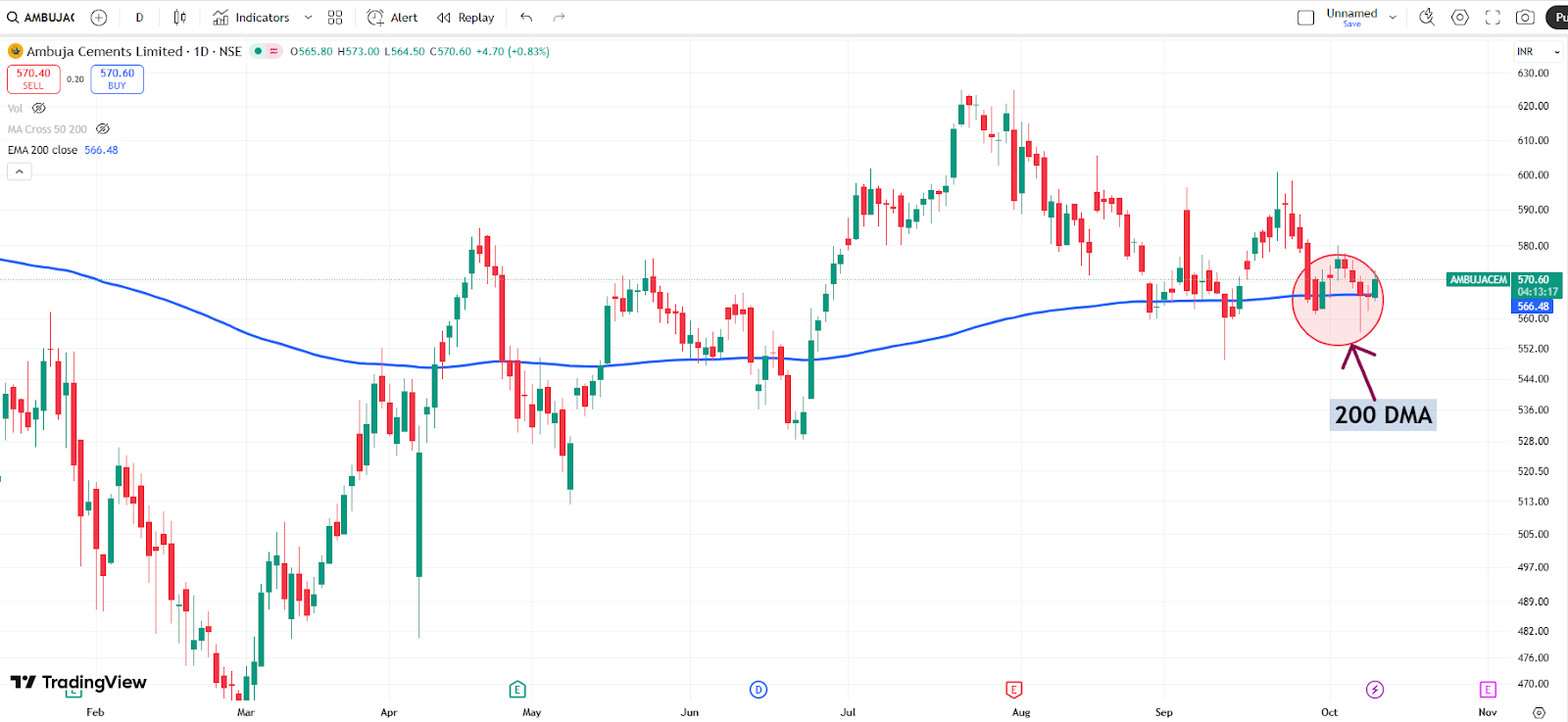Click the add symbol plus icon
Image resolution: width=1568 pixels, height=722 pixels.
pos(99,18)
